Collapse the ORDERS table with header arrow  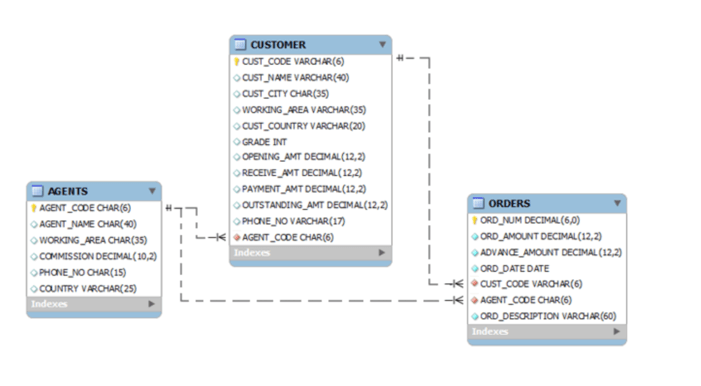click(617, 203)
